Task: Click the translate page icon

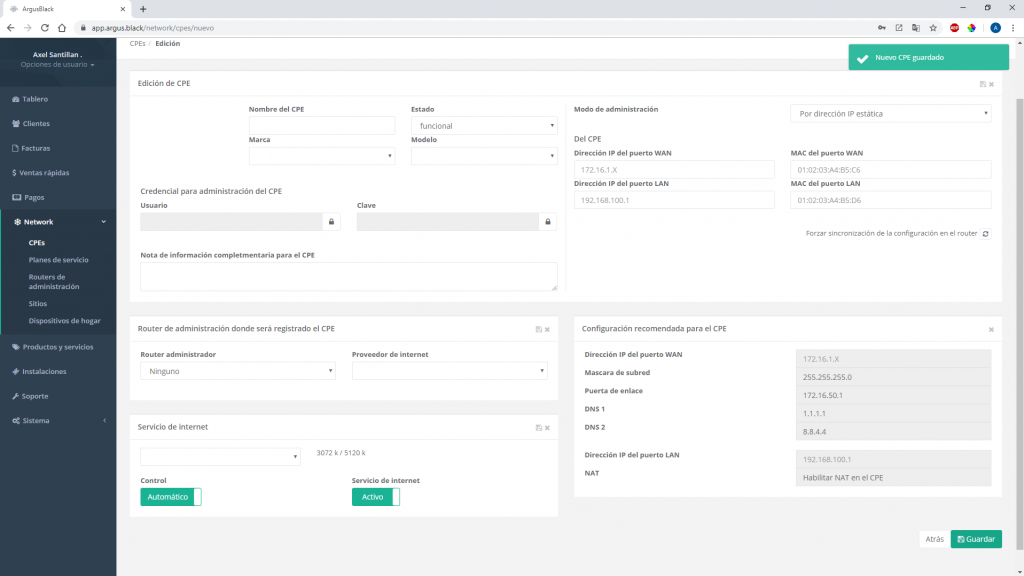Action: (916, 28)
